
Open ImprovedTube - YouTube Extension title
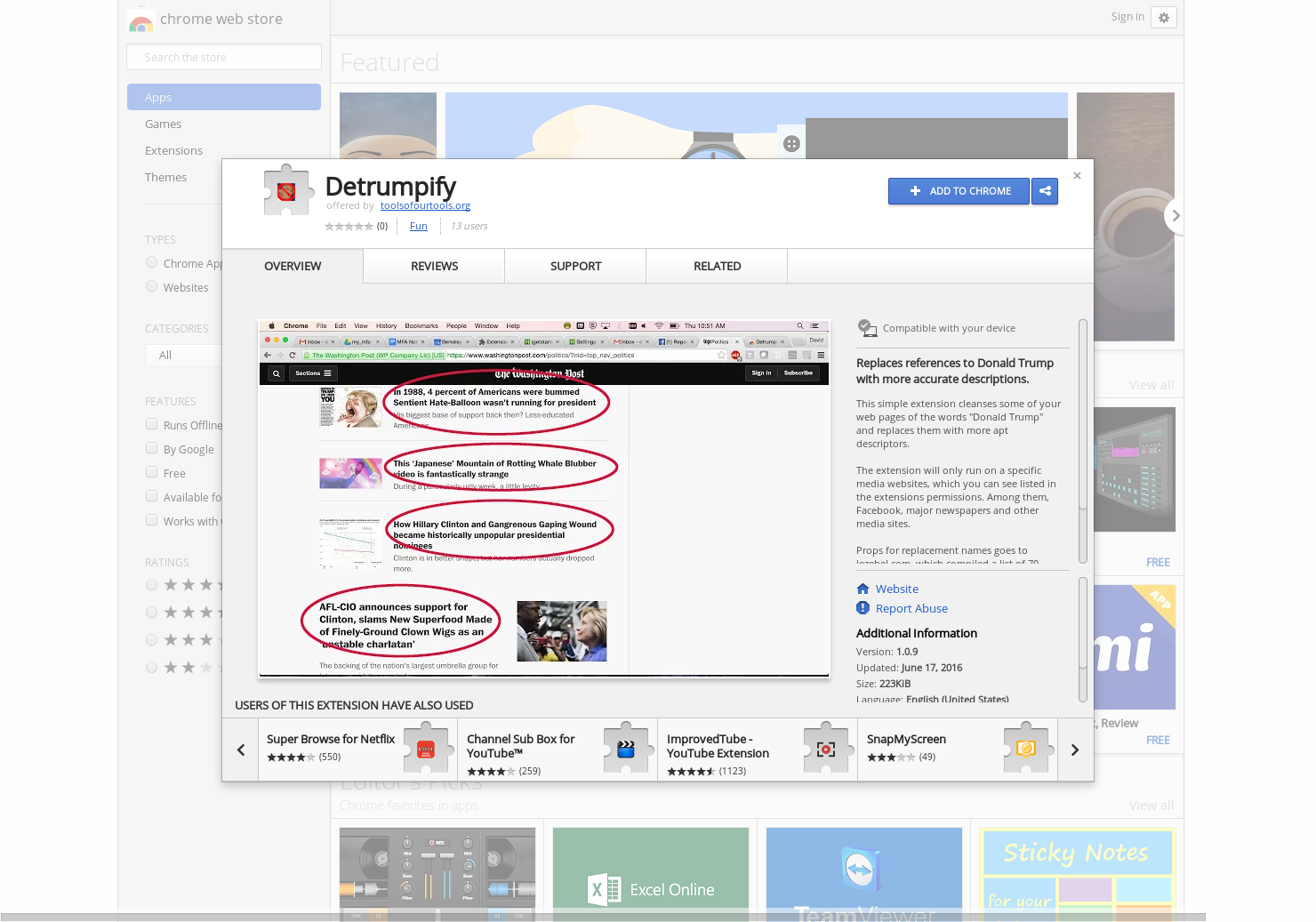pyautogui.click(x=718, y=746)
